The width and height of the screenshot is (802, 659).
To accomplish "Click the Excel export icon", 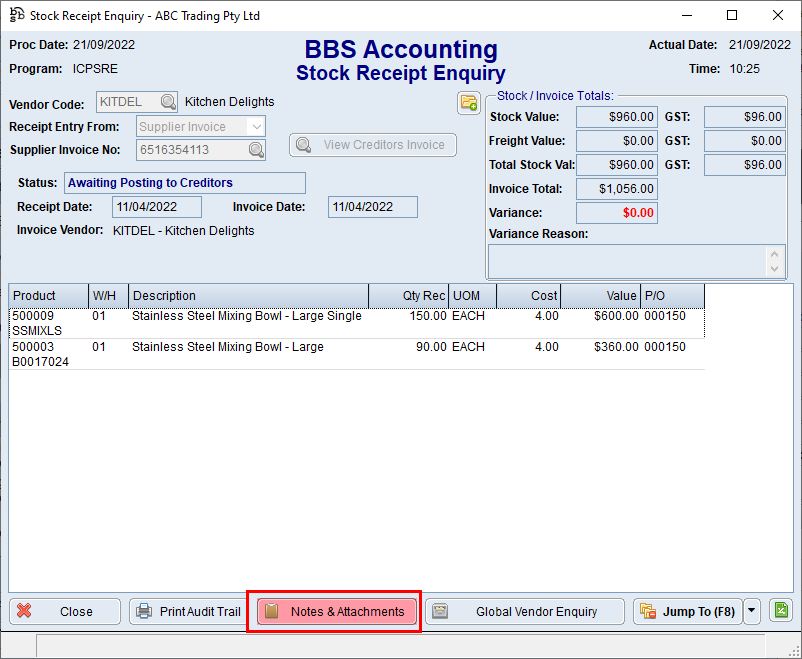I will coord(780,610).
